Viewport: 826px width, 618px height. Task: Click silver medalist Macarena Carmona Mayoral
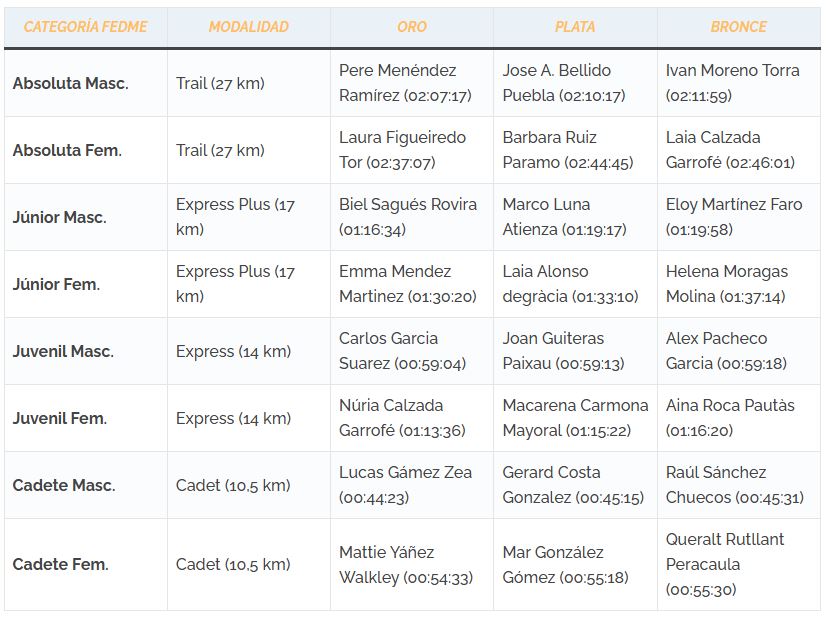click(575, 418)
